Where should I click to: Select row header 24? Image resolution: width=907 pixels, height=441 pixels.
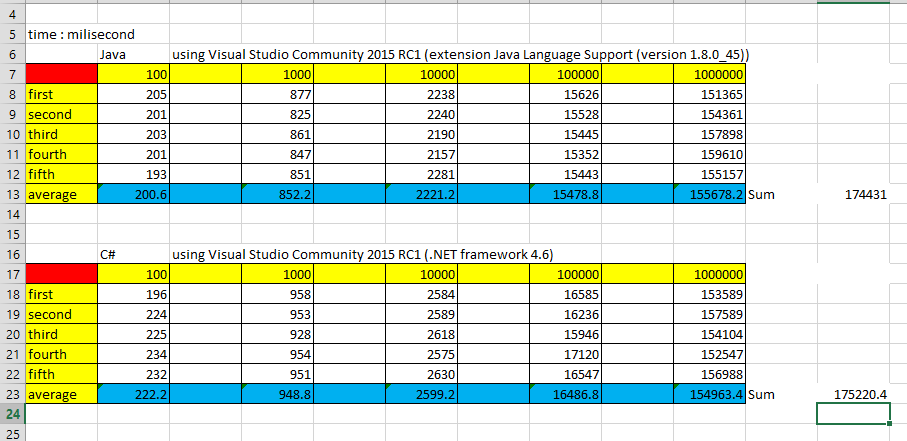pyautogui.click(x=12, y=414)
